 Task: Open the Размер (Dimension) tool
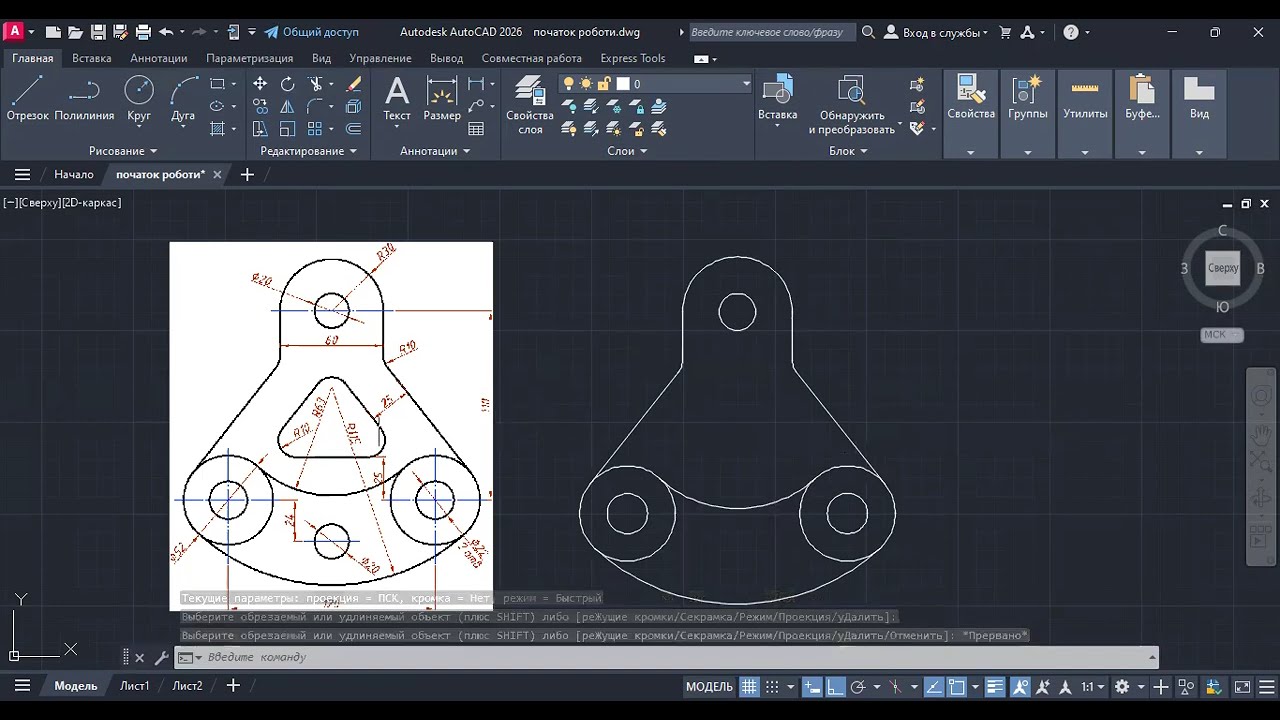click(x=442, y=98)
